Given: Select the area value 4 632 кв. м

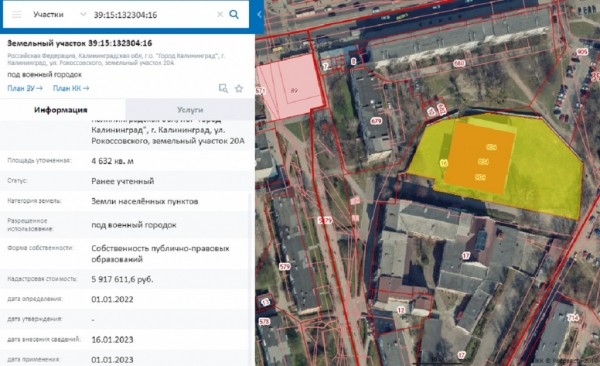Looking at the screenshot, I should 112,161.
